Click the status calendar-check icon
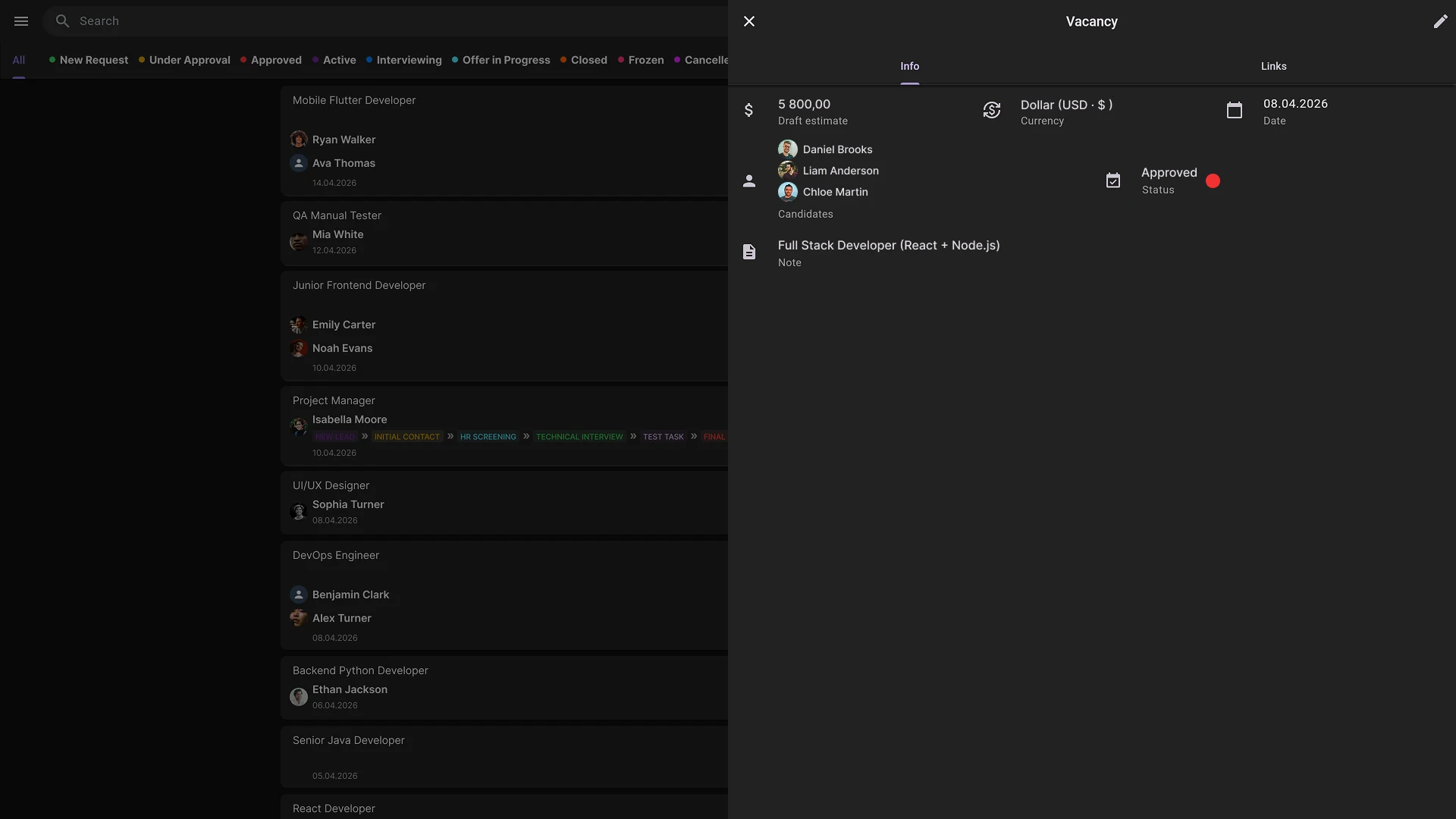 pos(1113,181)
